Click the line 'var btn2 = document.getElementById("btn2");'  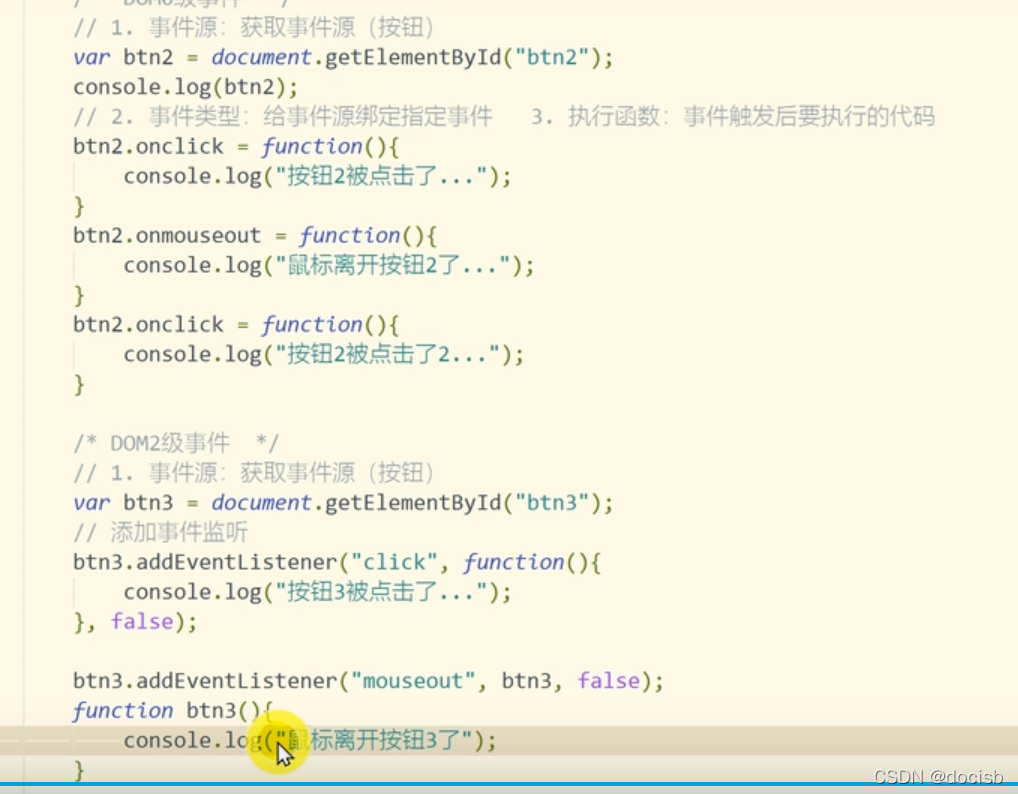pos(343,58)
